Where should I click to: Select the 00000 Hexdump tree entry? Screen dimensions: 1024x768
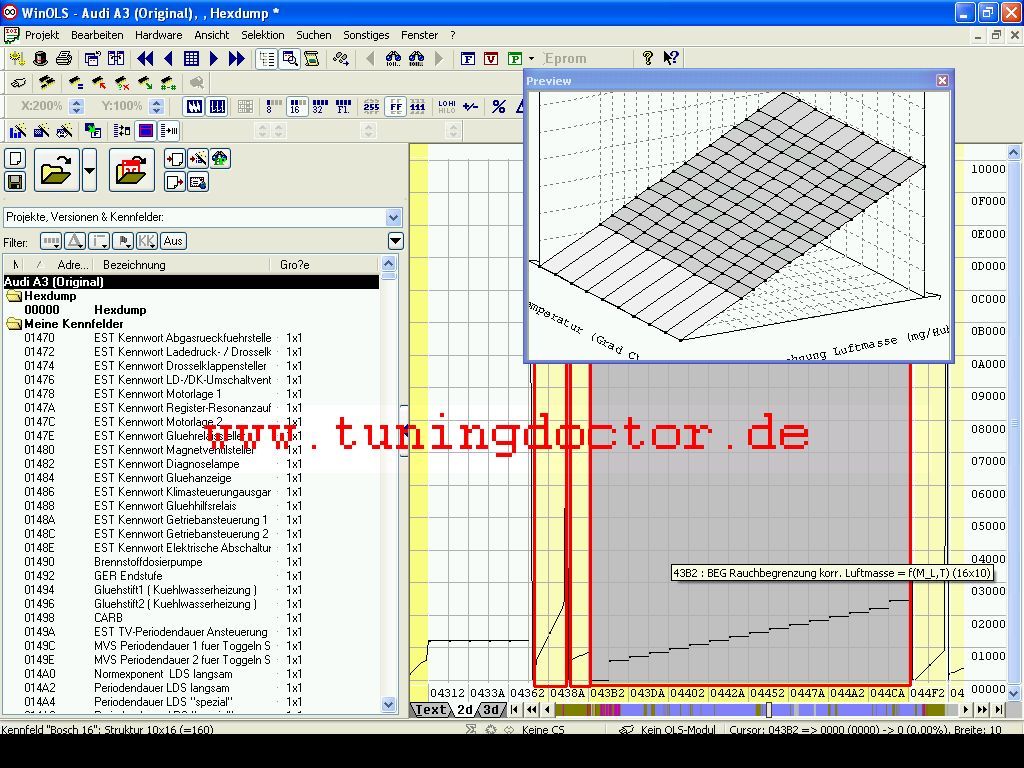(x=85, y=310)
